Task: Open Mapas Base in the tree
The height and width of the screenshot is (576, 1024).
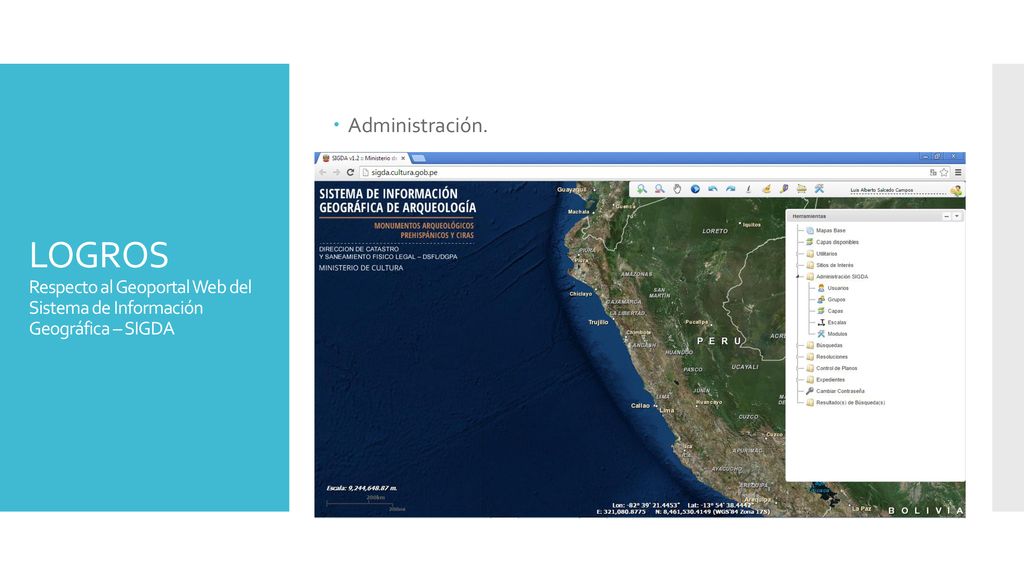Action: (x=830, y=231)
